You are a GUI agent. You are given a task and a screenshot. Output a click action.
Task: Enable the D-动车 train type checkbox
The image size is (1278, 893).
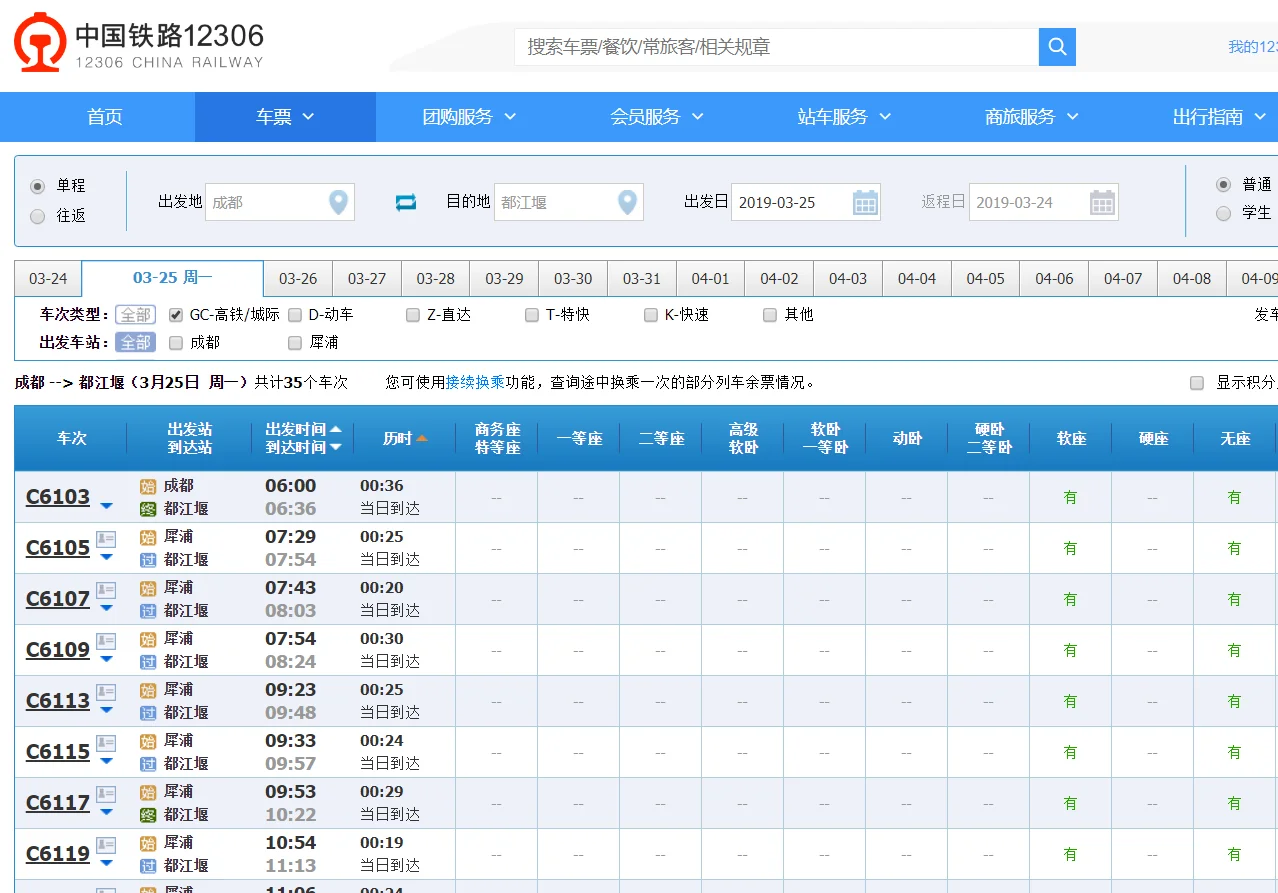pyautogui.click(x=294, y=314)
